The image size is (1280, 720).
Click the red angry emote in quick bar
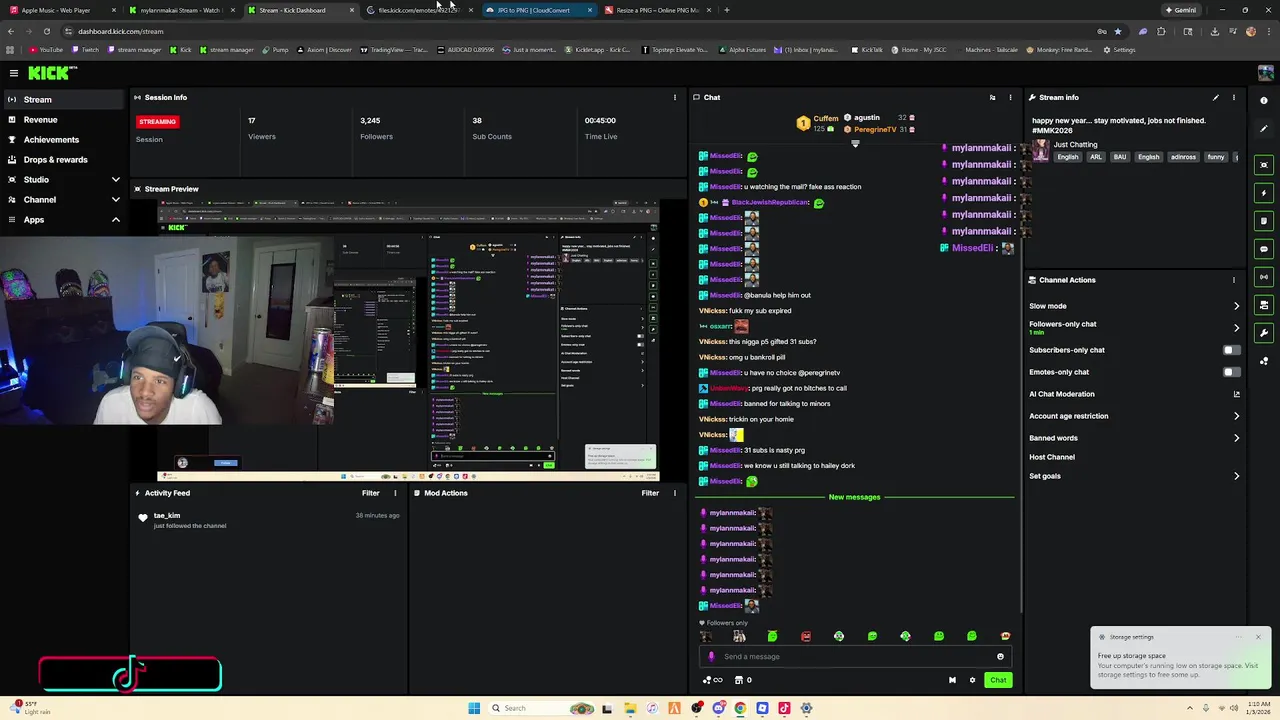pos(806,636)
